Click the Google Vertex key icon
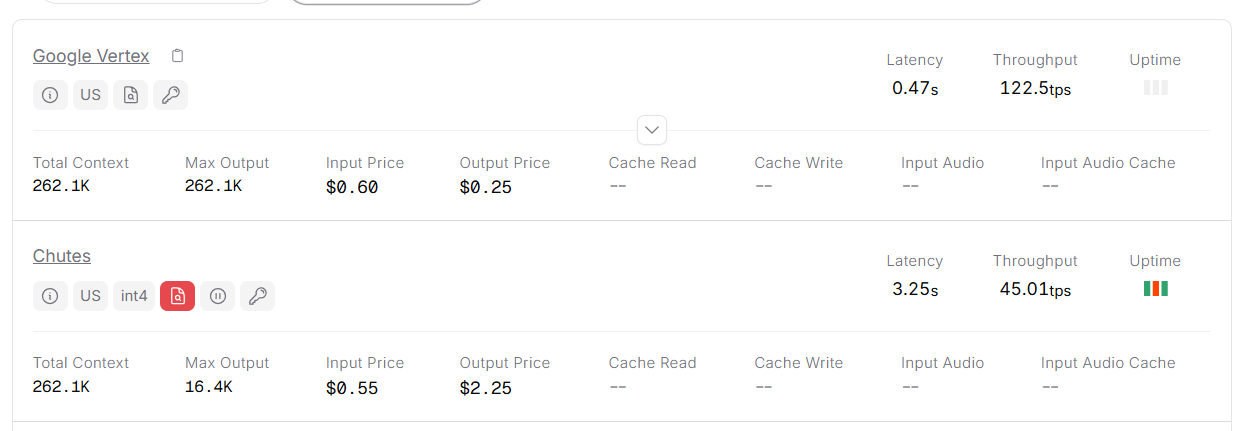Viewport: 1247px width, 431px height. [170, 95]
